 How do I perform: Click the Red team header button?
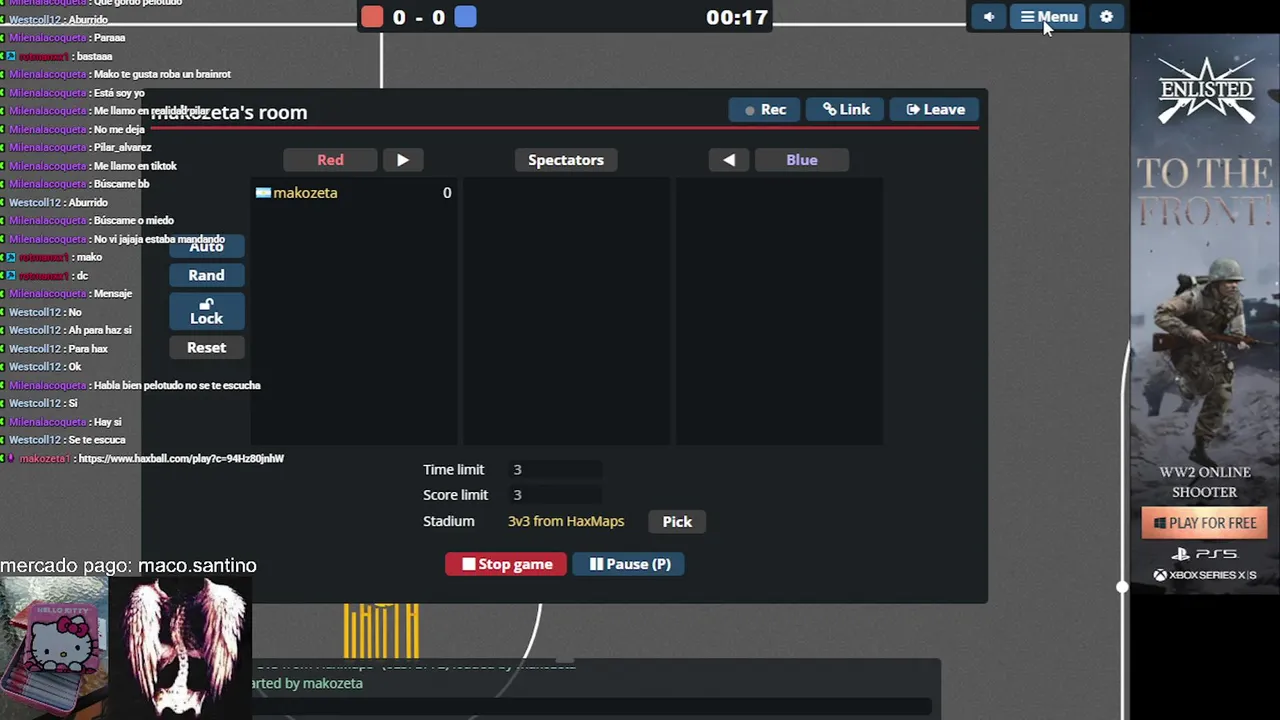(330, 160)
